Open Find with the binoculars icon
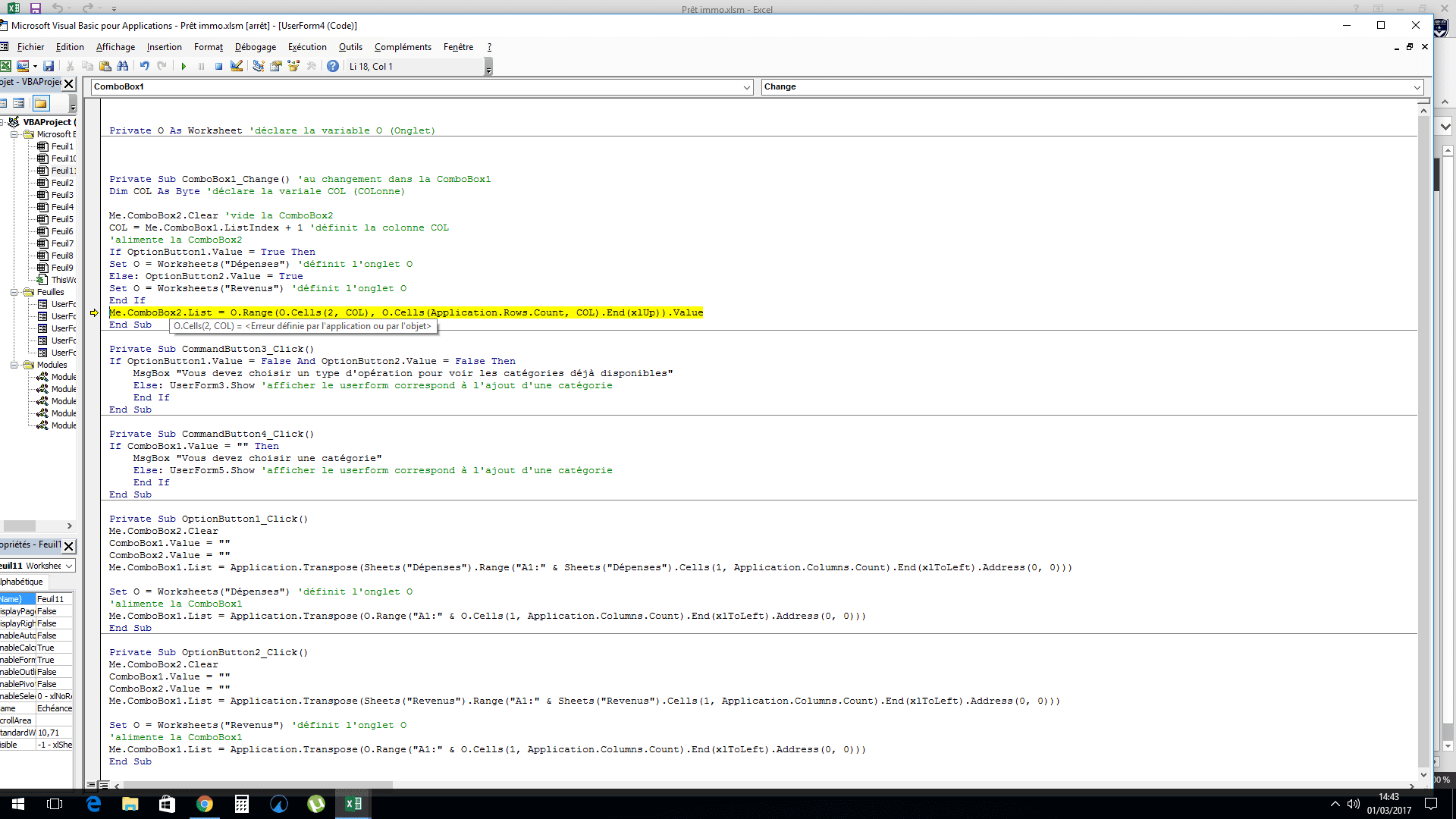Viewport: 1456px width, 819px height. 123,67
